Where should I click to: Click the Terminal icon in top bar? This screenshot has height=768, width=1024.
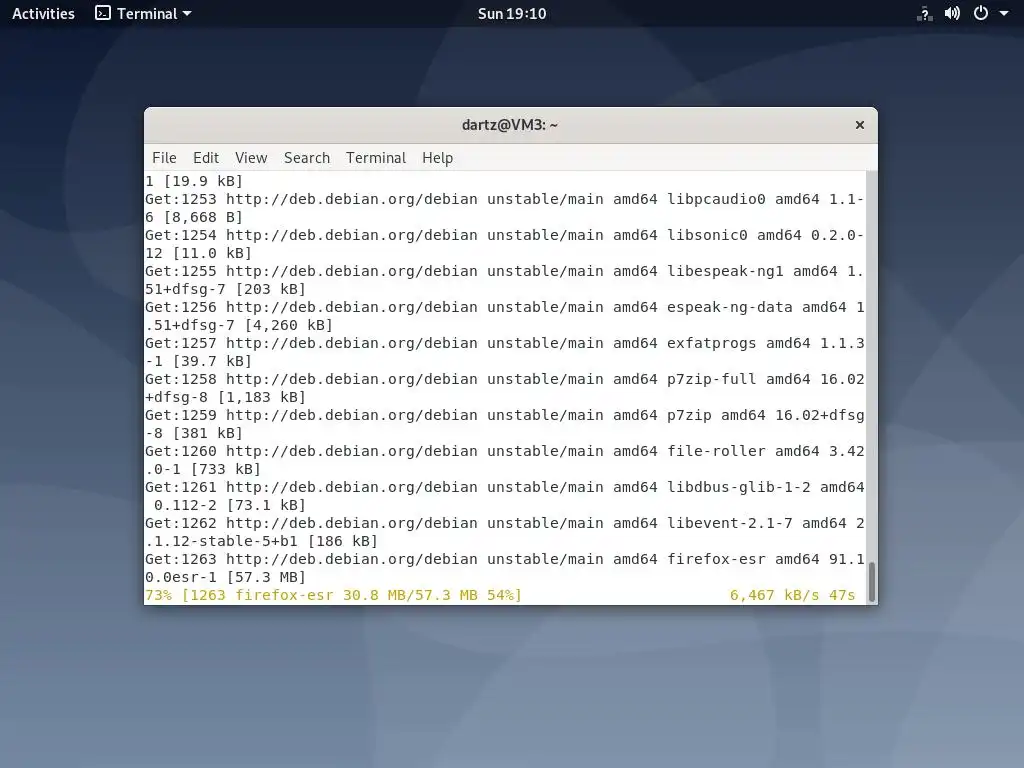(103, 13)
